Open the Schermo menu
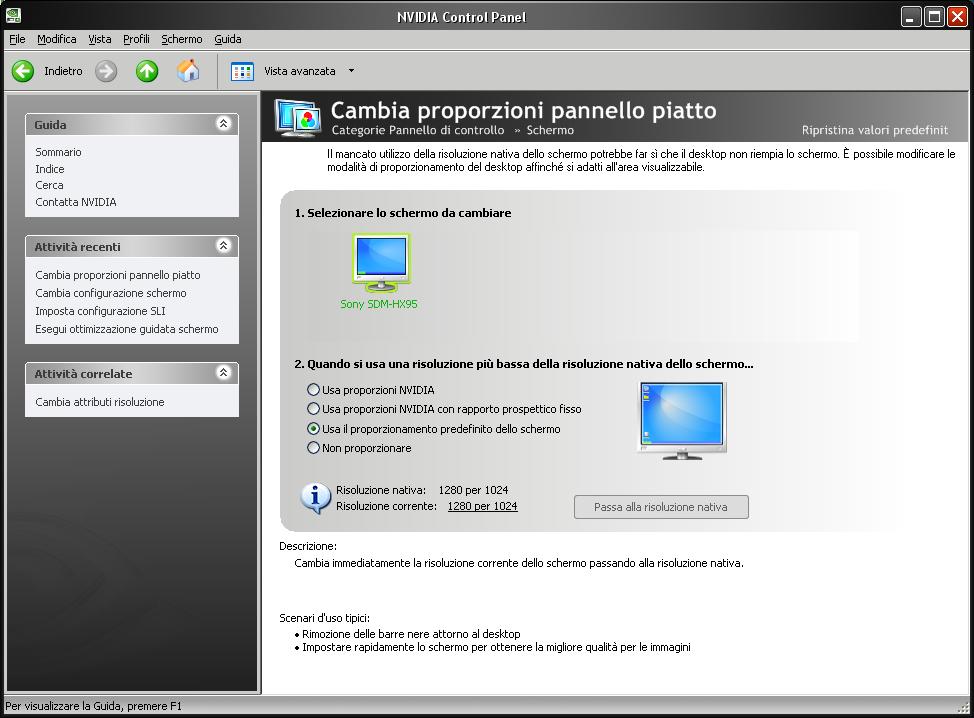 click(x=181, y=39)
